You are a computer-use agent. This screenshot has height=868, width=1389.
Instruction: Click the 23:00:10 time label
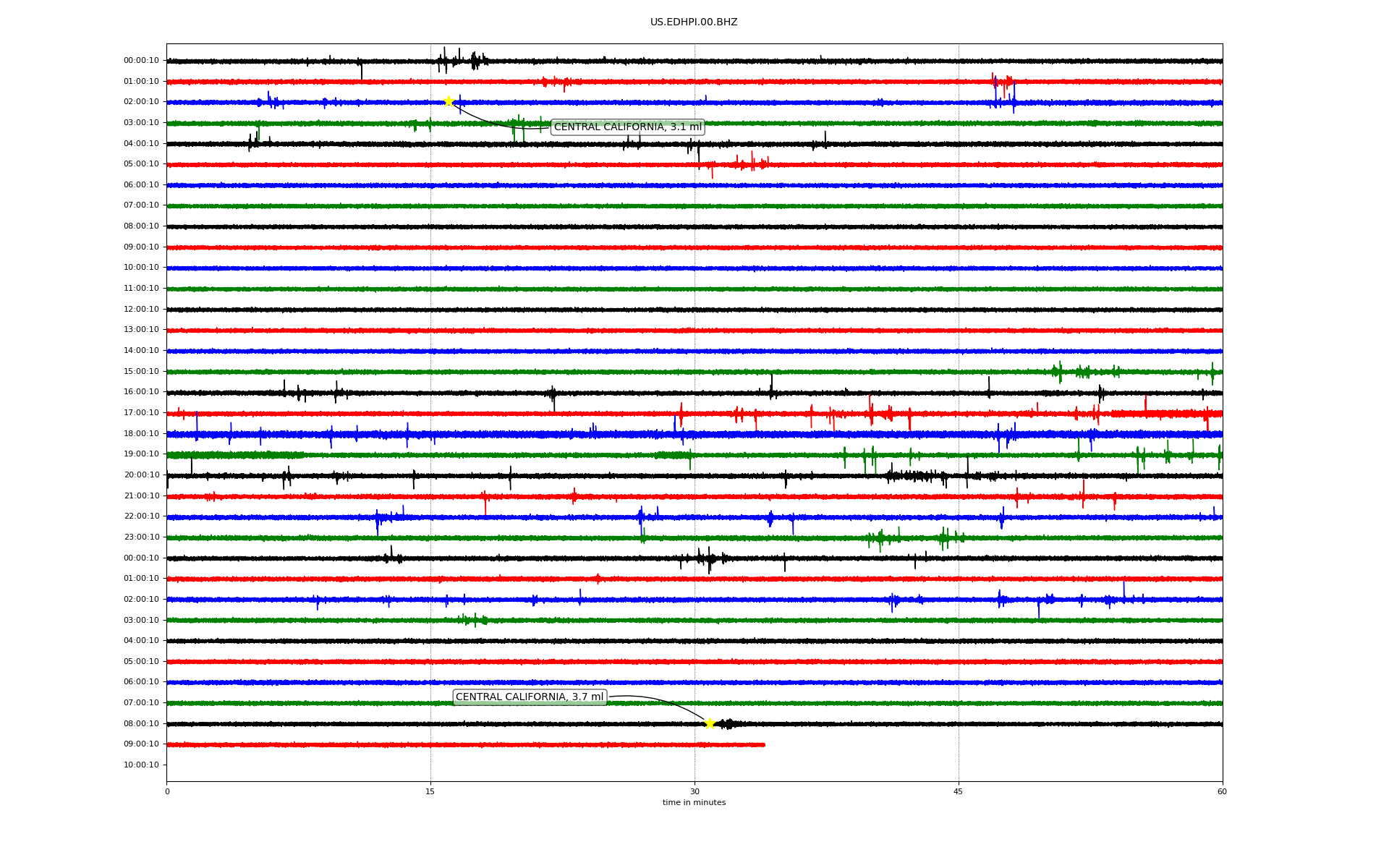(x=141, y=537)
